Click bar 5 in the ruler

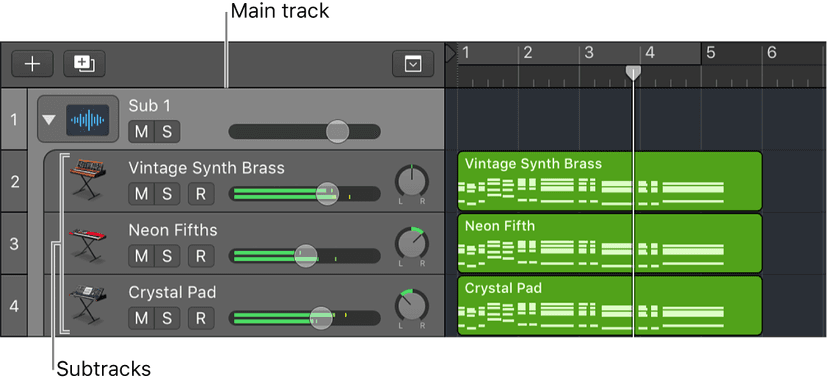pos(711,53)
